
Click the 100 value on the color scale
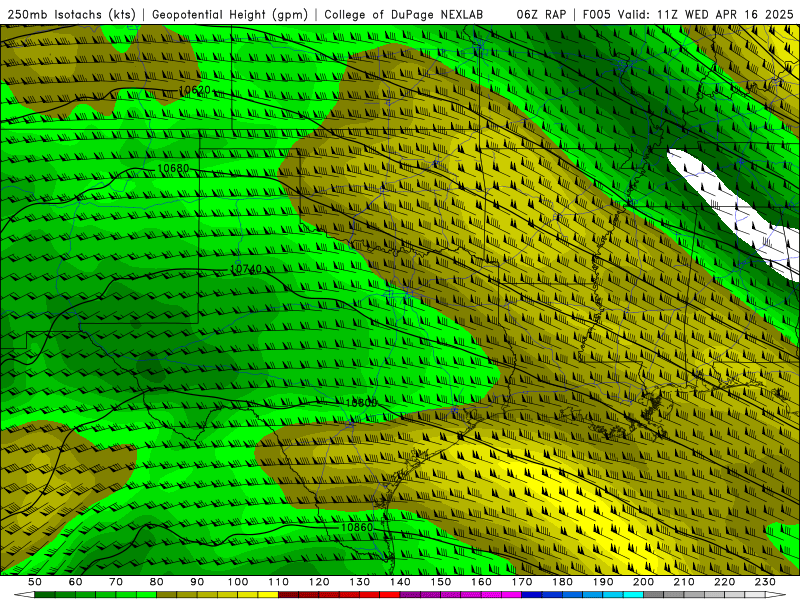(x=238, y=582)
